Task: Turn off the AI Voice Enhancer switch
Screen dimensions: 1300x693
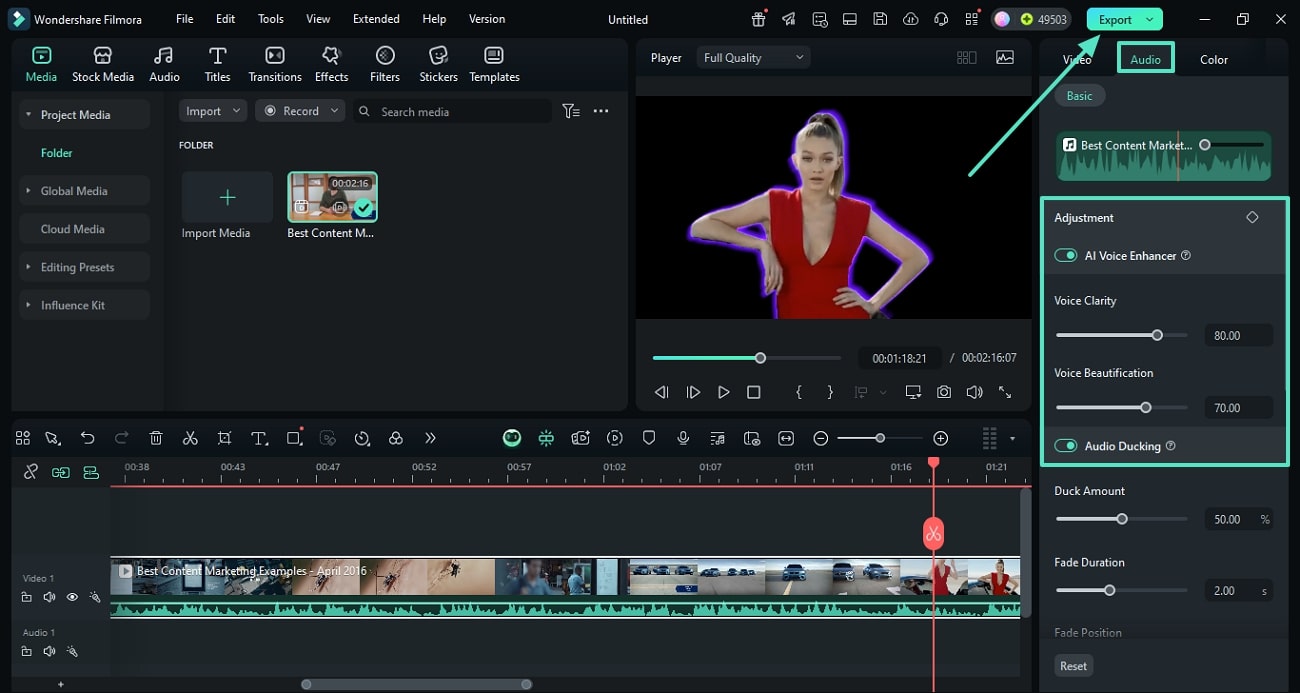Action: pos(1065,255)
